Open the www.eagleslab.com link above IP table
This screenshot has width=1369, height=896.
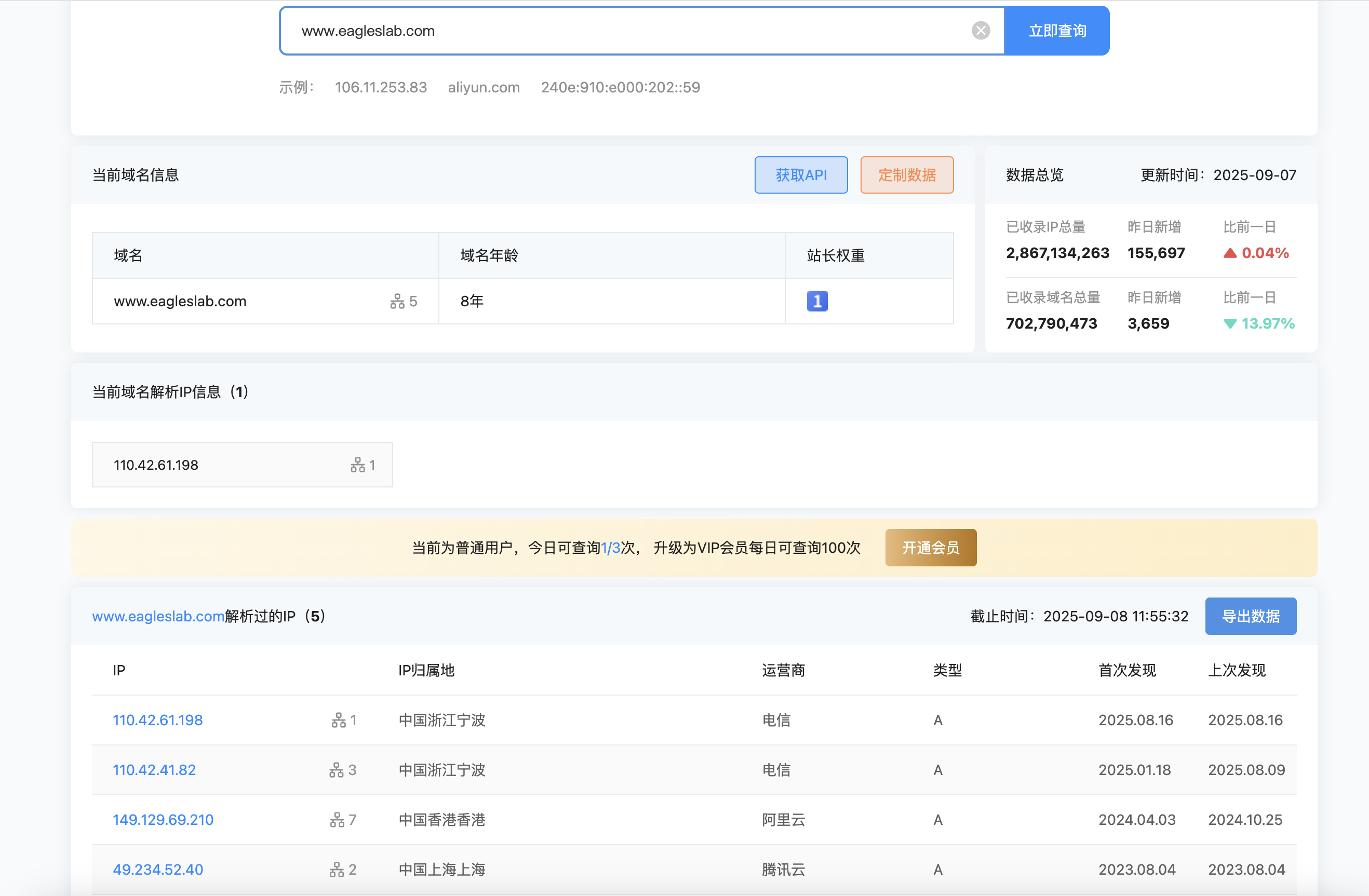click(157, 616)
